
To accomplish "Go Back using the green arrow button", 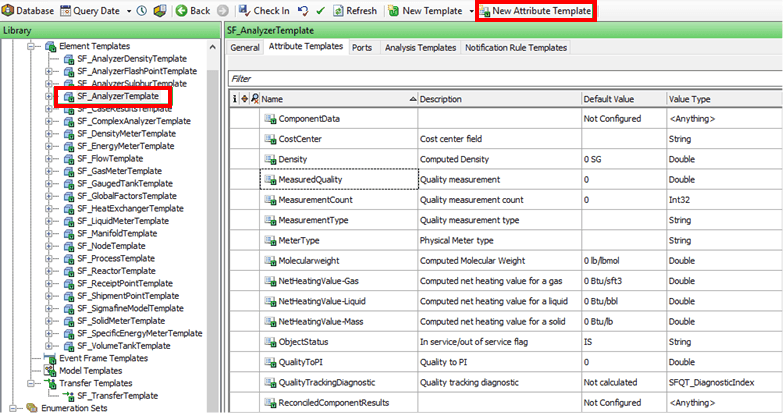I will pyautogui.click(x=193, y=10).
